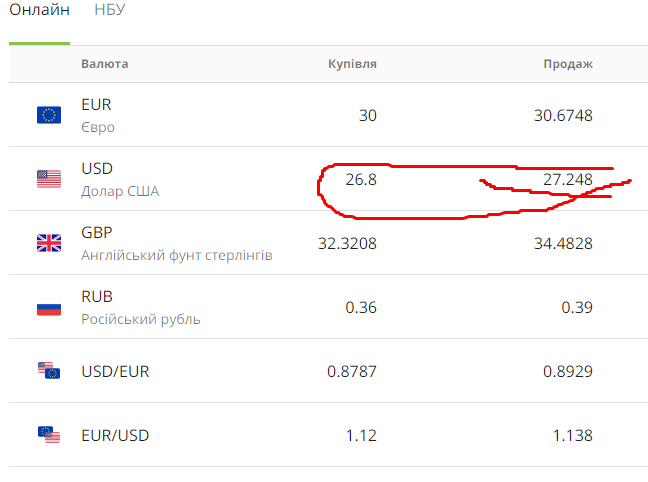This screenshot has height=482, width=648.
Task: Switch to the НБУ tab
Action: point(110,10)
